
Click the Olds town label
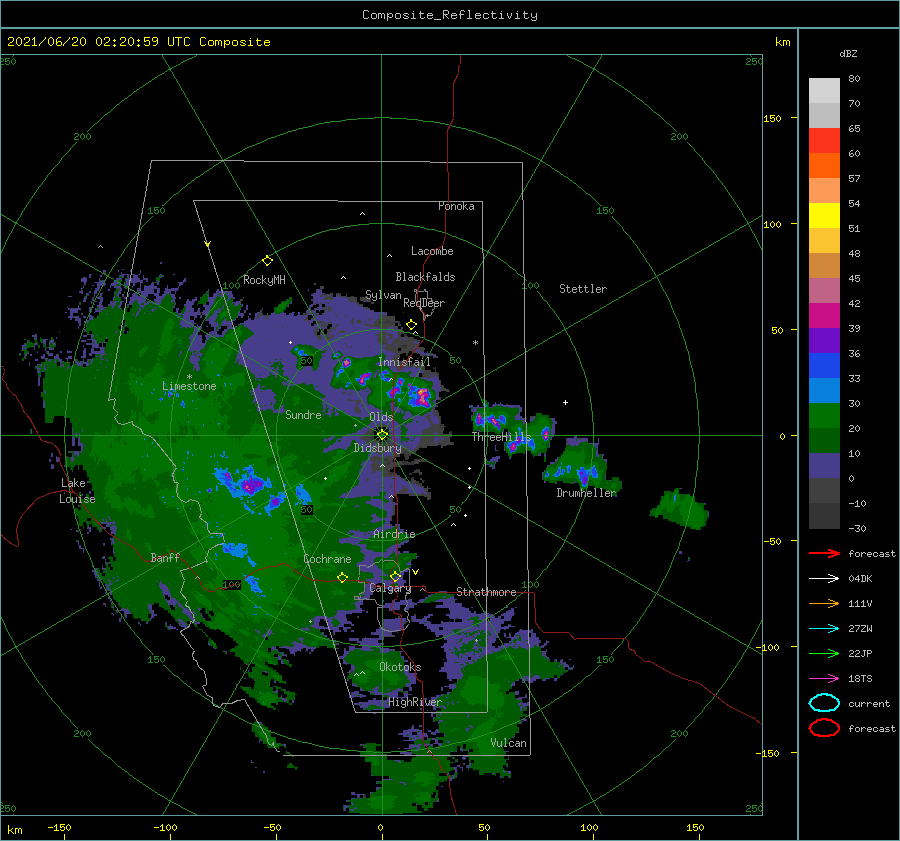tap(381, 416)
